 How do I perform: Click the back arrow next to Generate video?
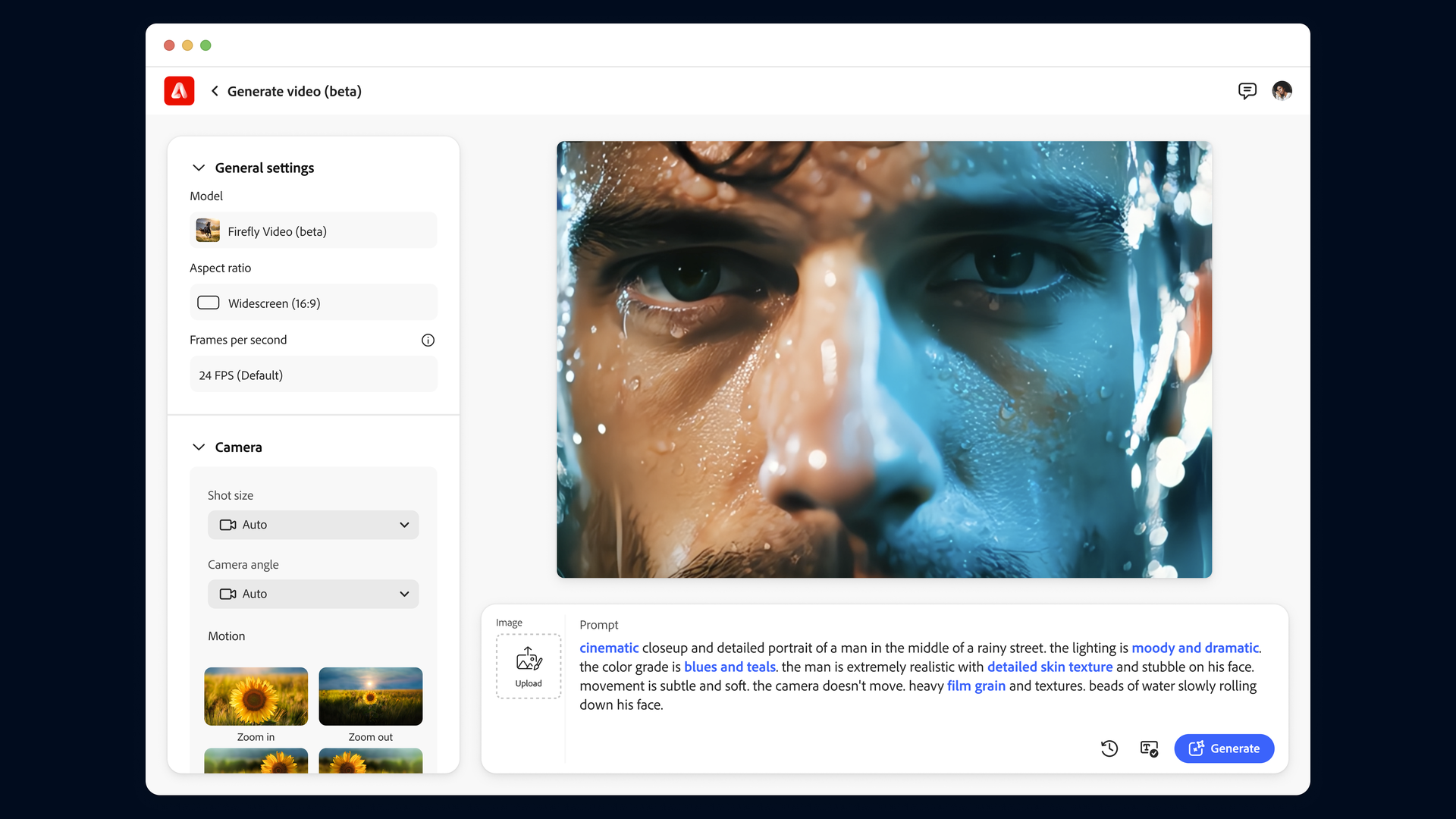click(x=215, y=90)
